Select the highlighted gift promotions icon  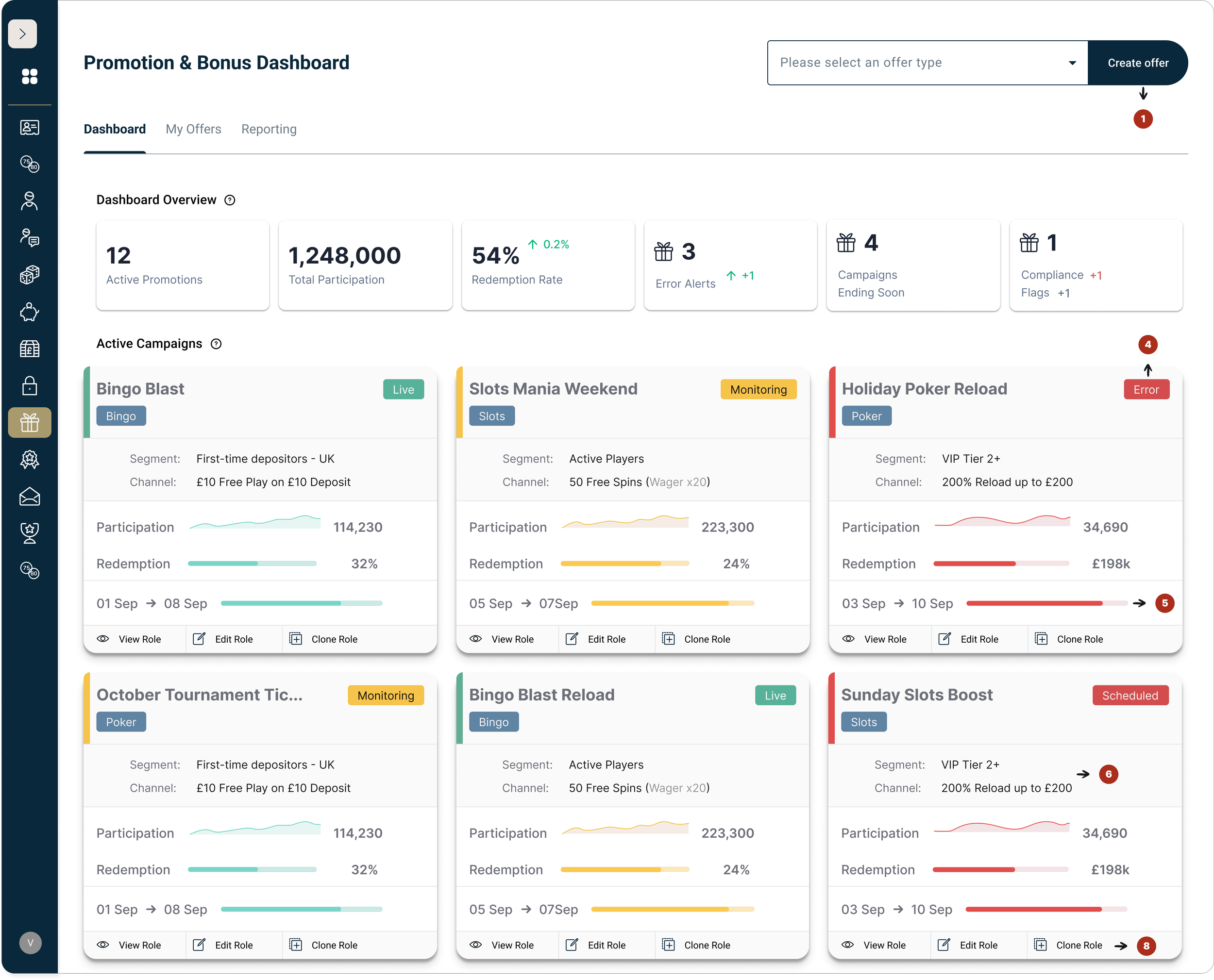coord(29,422)
